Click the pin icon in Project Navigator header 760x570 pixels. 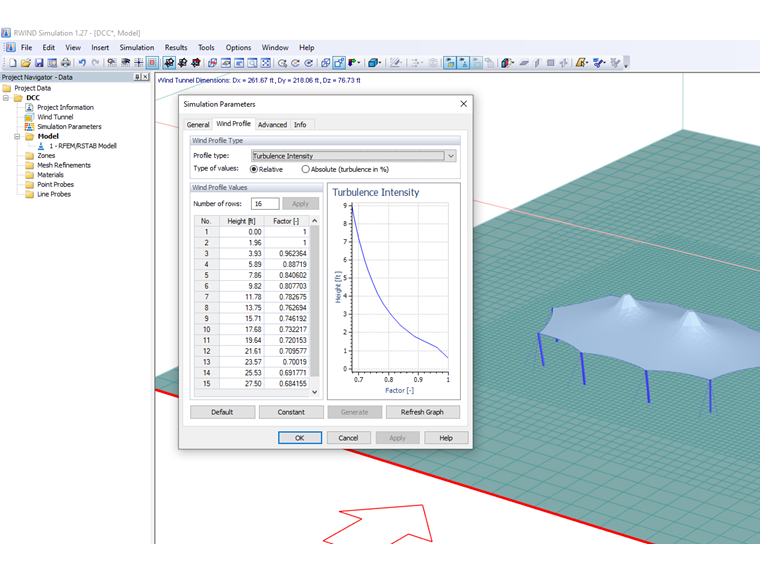(137, 77)
